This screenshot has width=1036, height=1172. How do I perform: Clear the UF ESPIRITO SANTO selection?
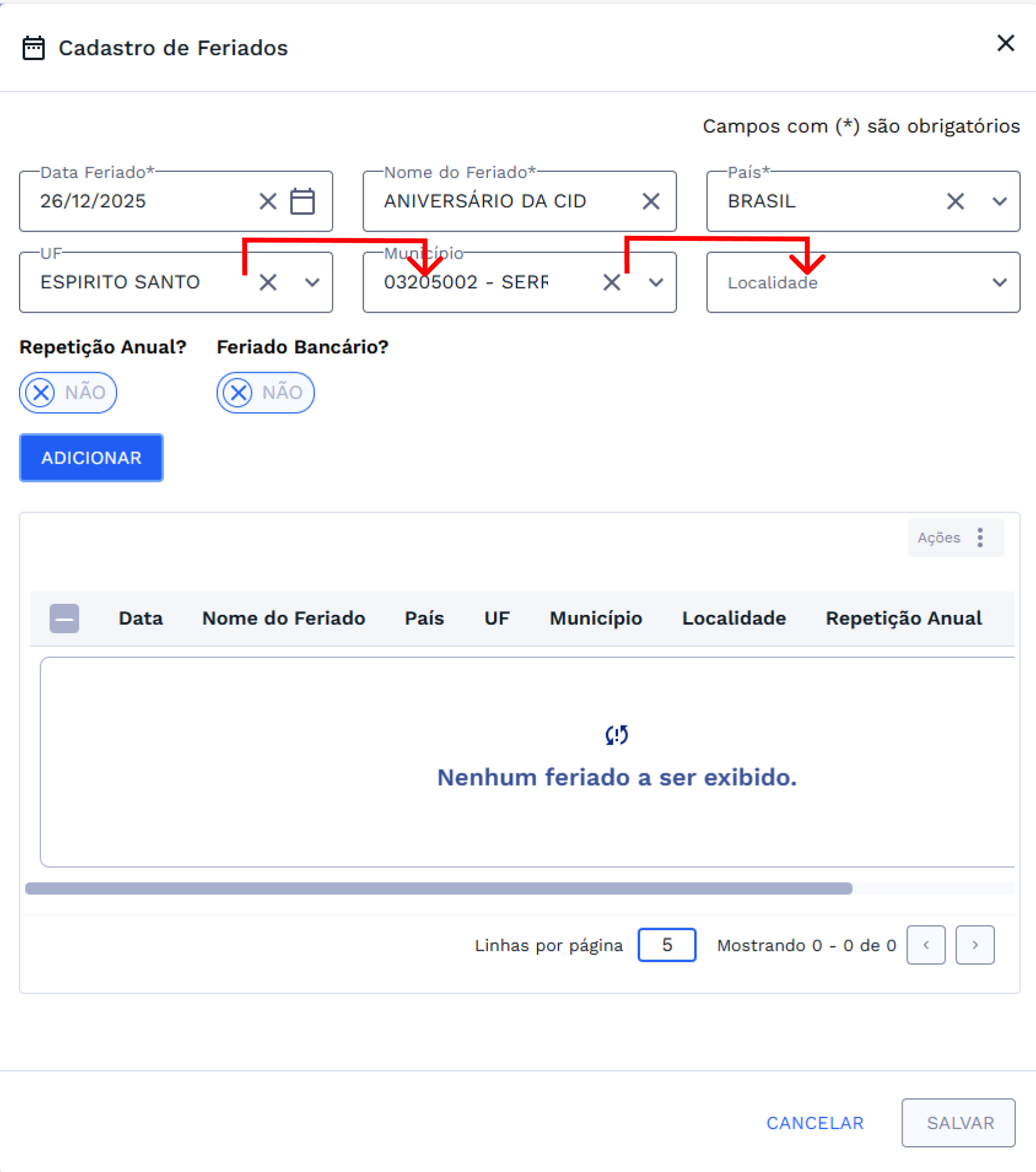[268, 283]
